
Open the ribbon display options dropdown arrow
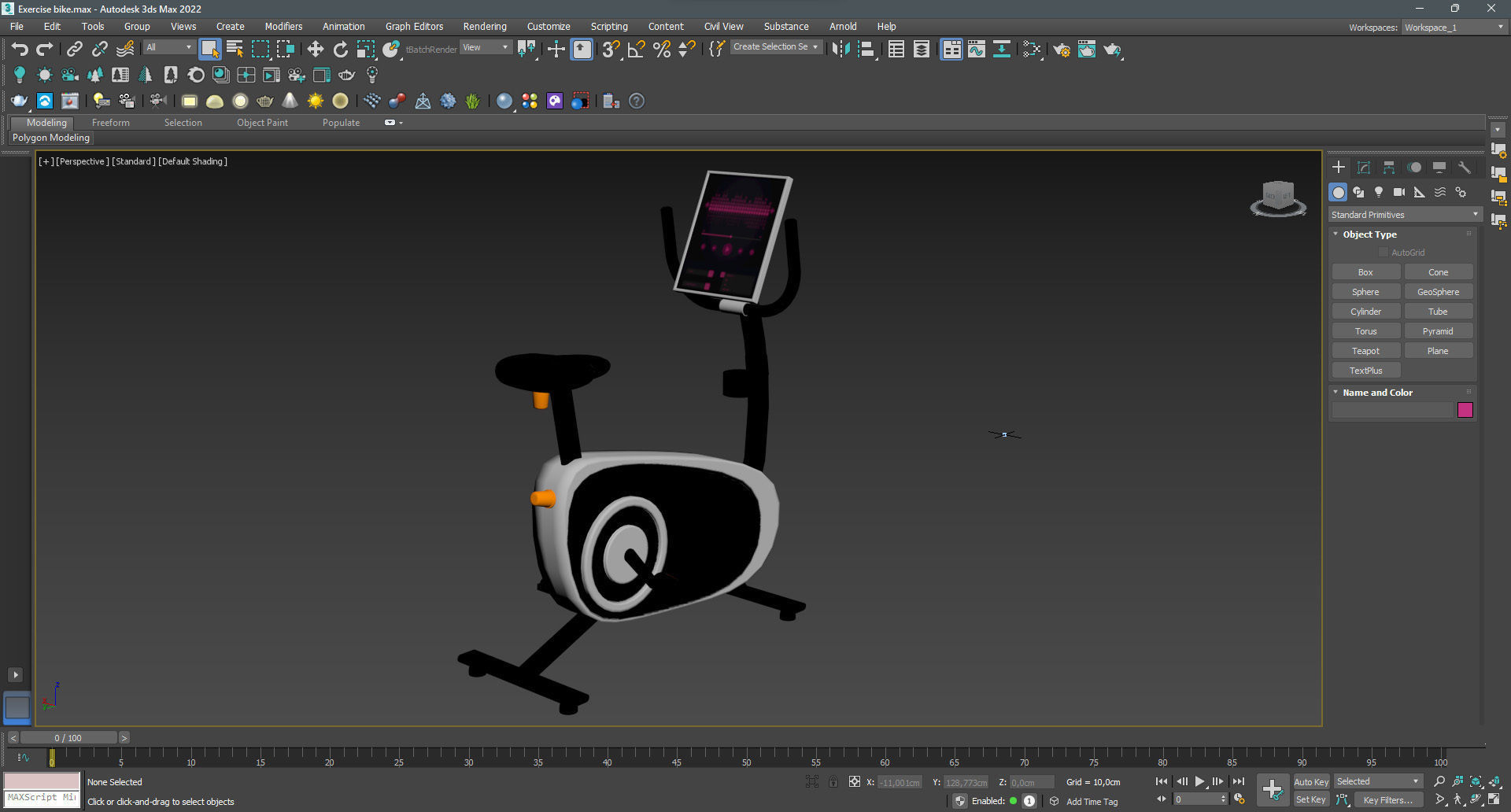(x=401, y=123)
